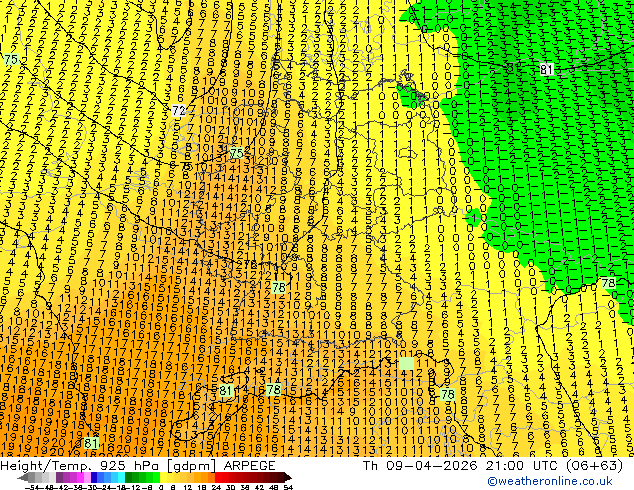Pick the yellow segment of the temperature legend

coord(163,478)
